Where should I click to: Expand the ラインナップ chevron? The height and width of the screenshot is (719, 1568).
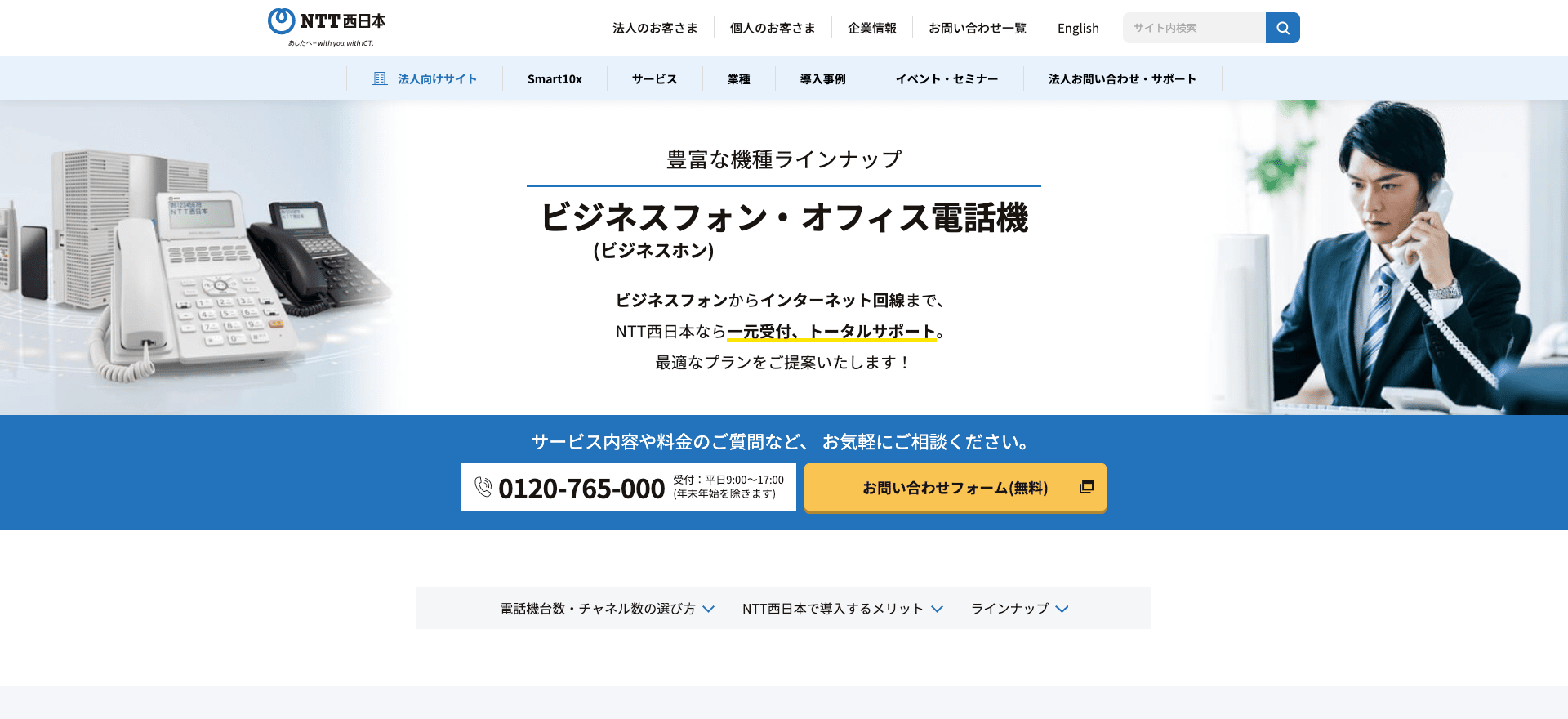(1062, 609)
